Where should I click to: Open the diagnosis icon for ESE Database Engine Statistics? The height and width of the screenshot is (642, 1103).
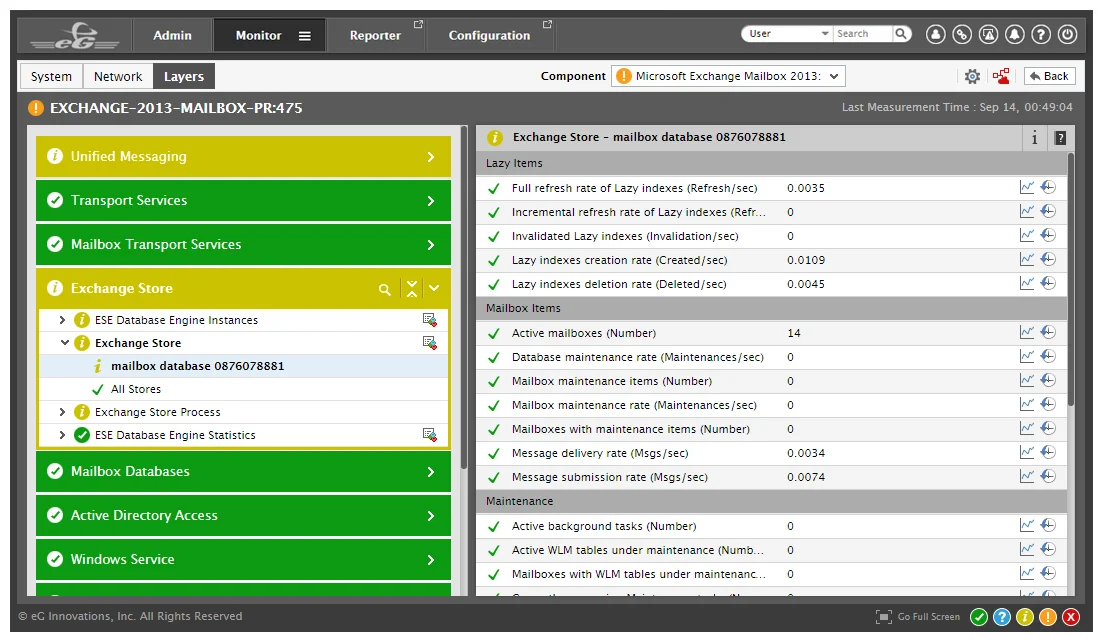pos(429,435)
